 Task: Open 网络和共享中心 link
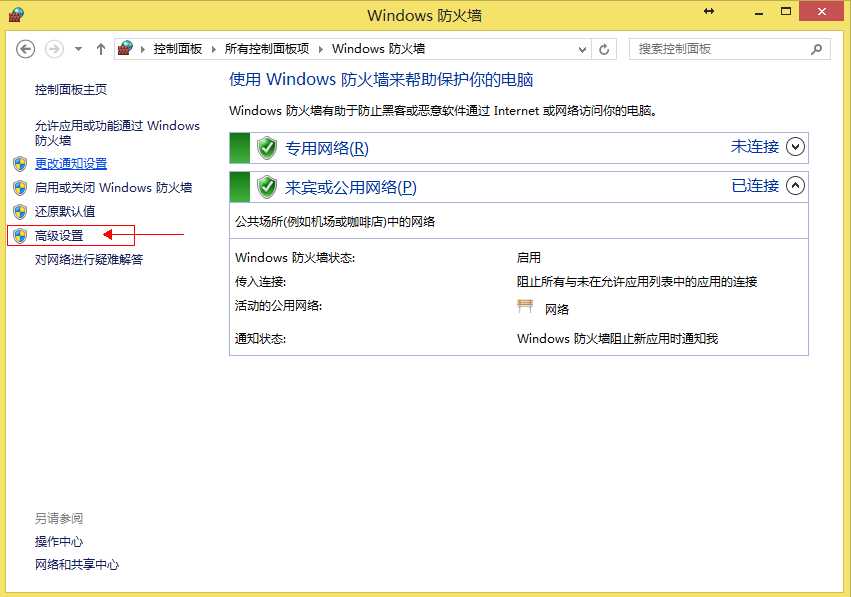(77, 565)
